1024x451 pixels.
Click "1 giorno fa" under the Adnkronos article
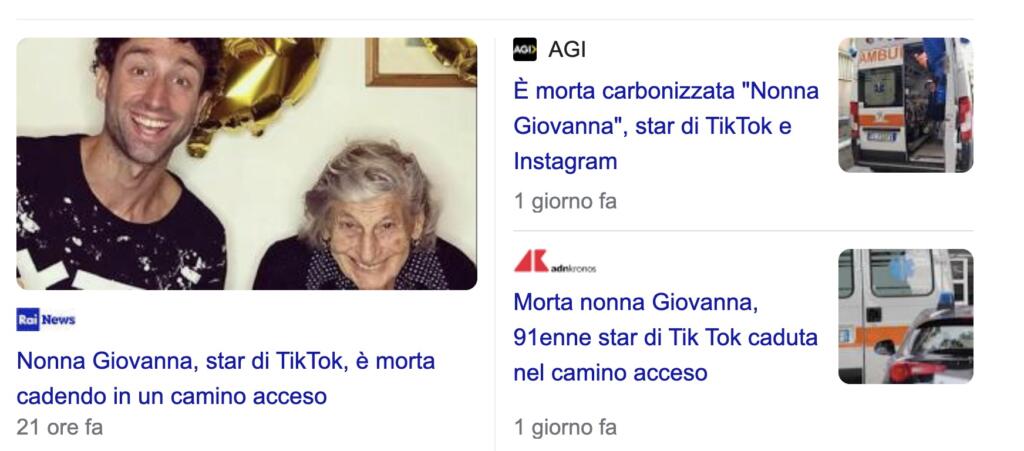click(565, 428)
